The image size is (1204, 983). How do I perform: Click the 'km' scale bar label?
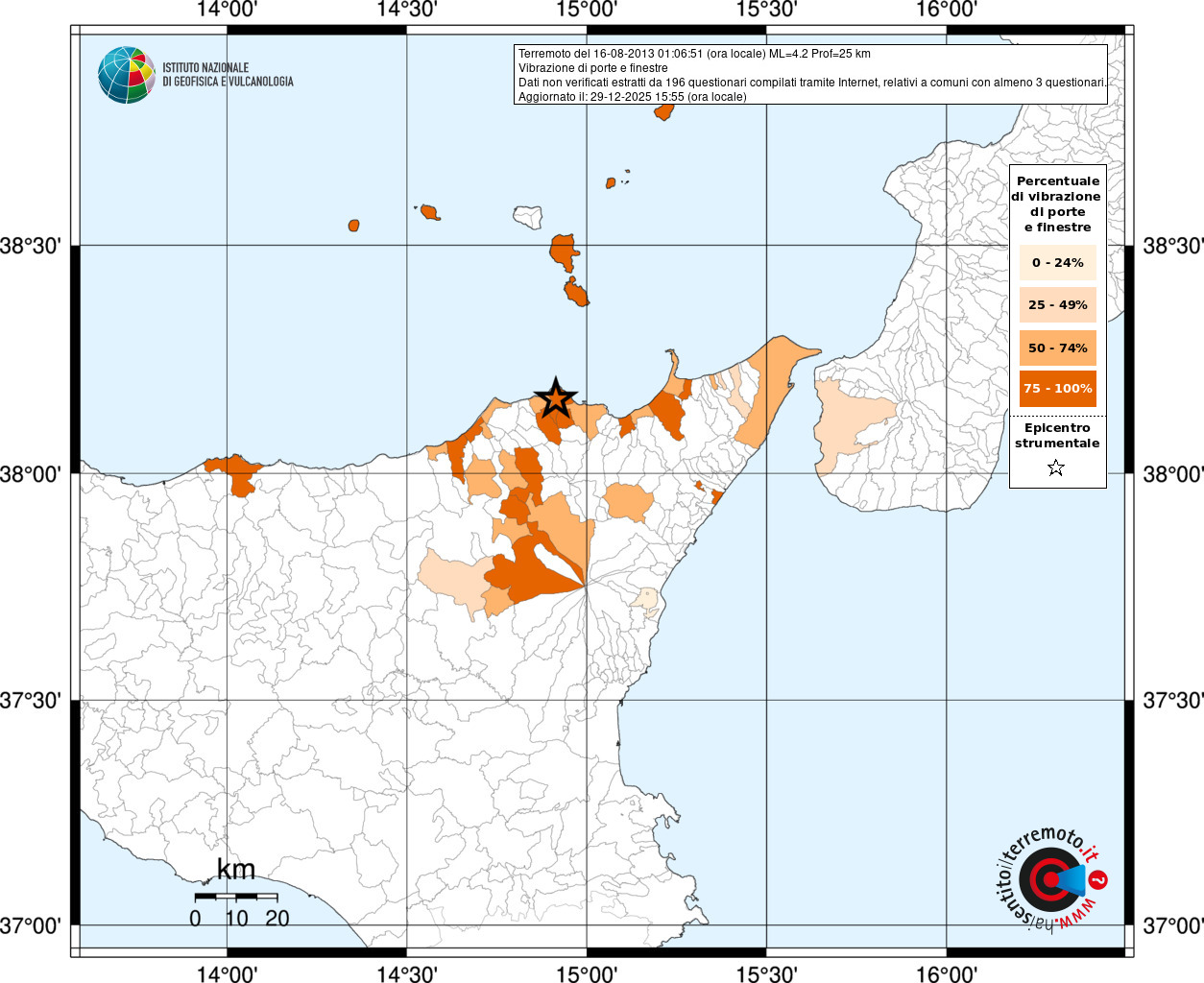click(236, 870)
